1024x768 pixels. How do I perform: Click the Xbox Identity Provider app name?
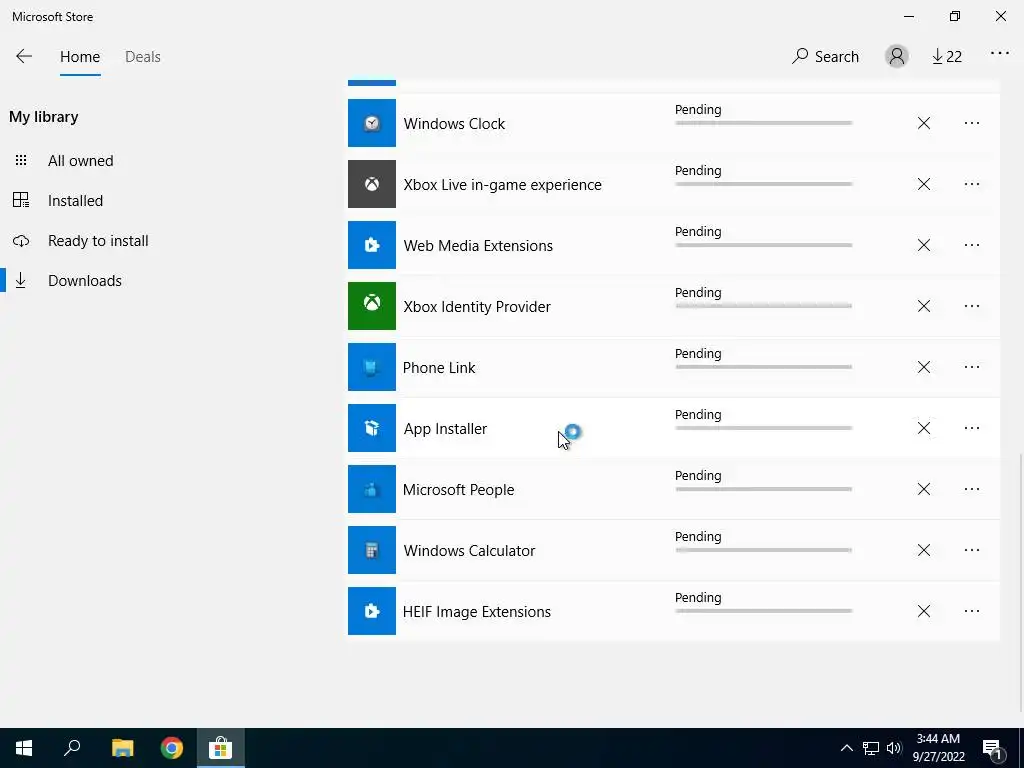[477, 306]
